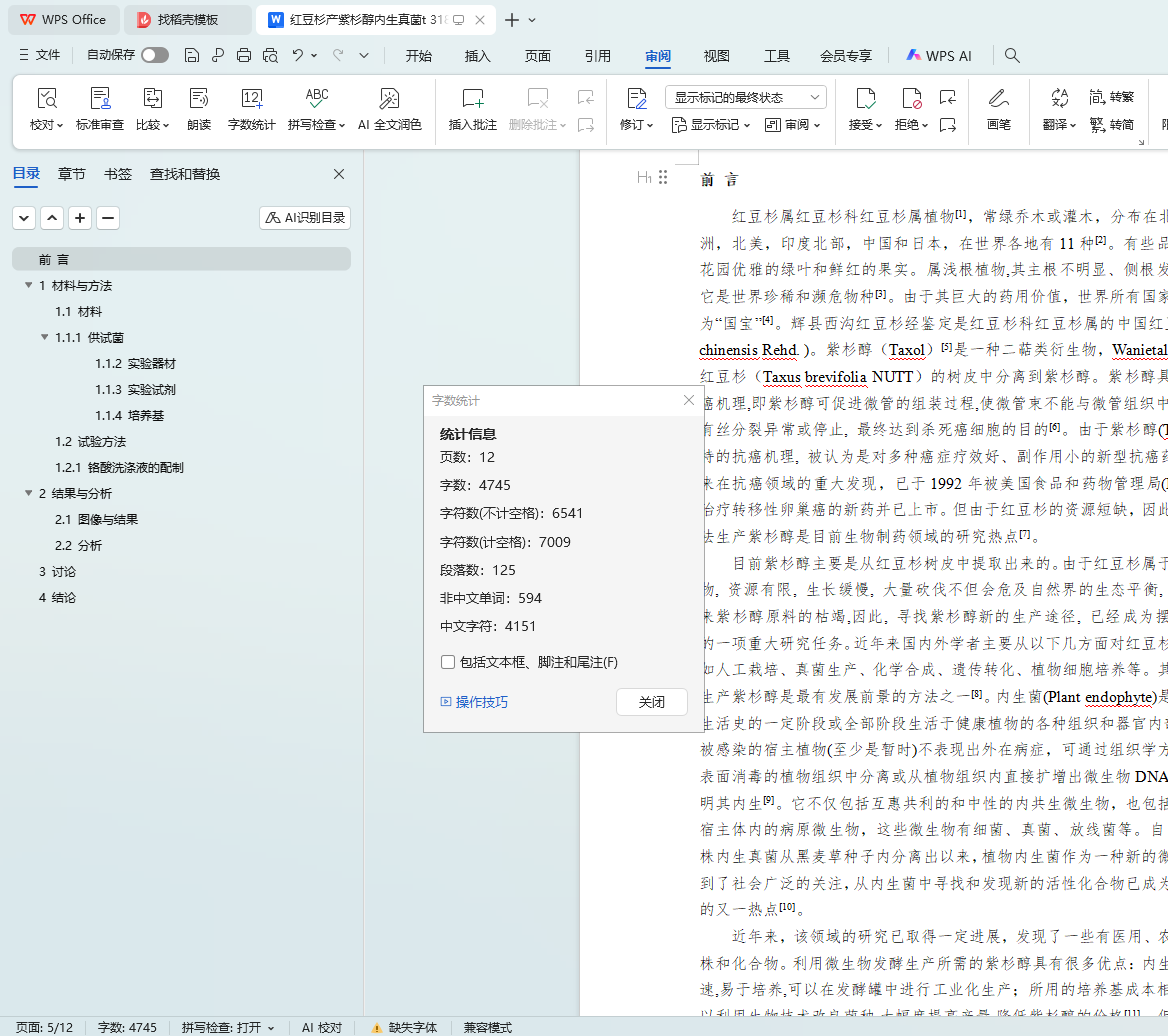Switch to the 找稻壳模板 tab
Viewport: 1168px width, 1036px height.
(188, 20)
